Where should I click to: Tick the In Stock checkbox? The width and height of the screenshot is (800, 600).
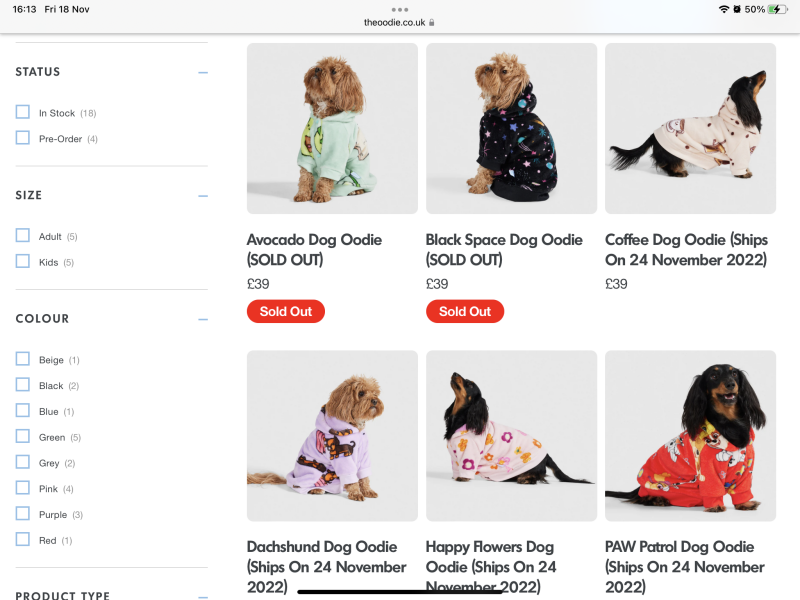tap(22, 112)
